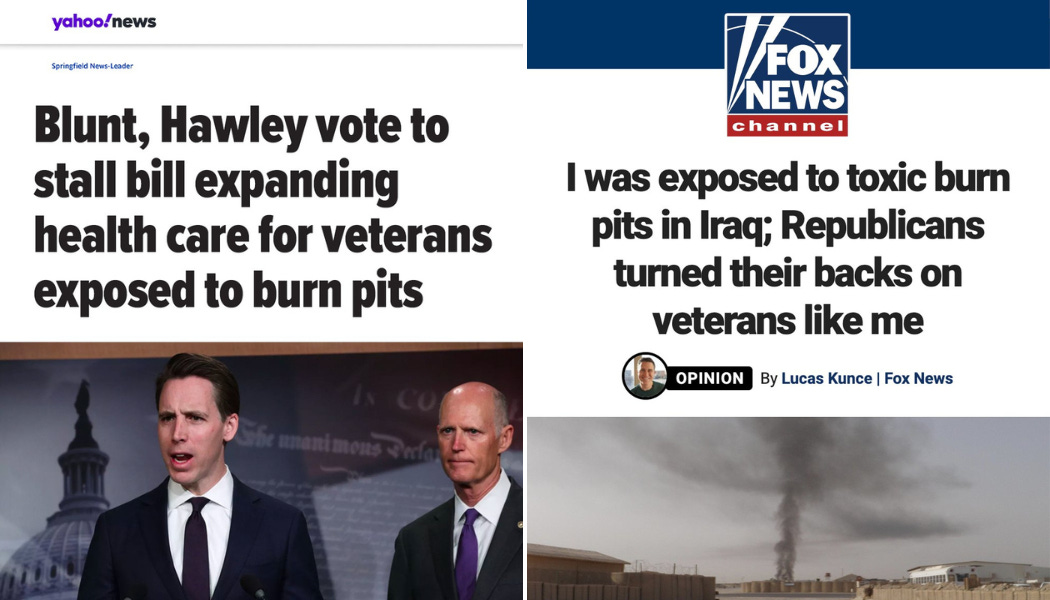Click the Fox News Channel logo
This screenshot has height=600, width=1050.
(787, 74)
